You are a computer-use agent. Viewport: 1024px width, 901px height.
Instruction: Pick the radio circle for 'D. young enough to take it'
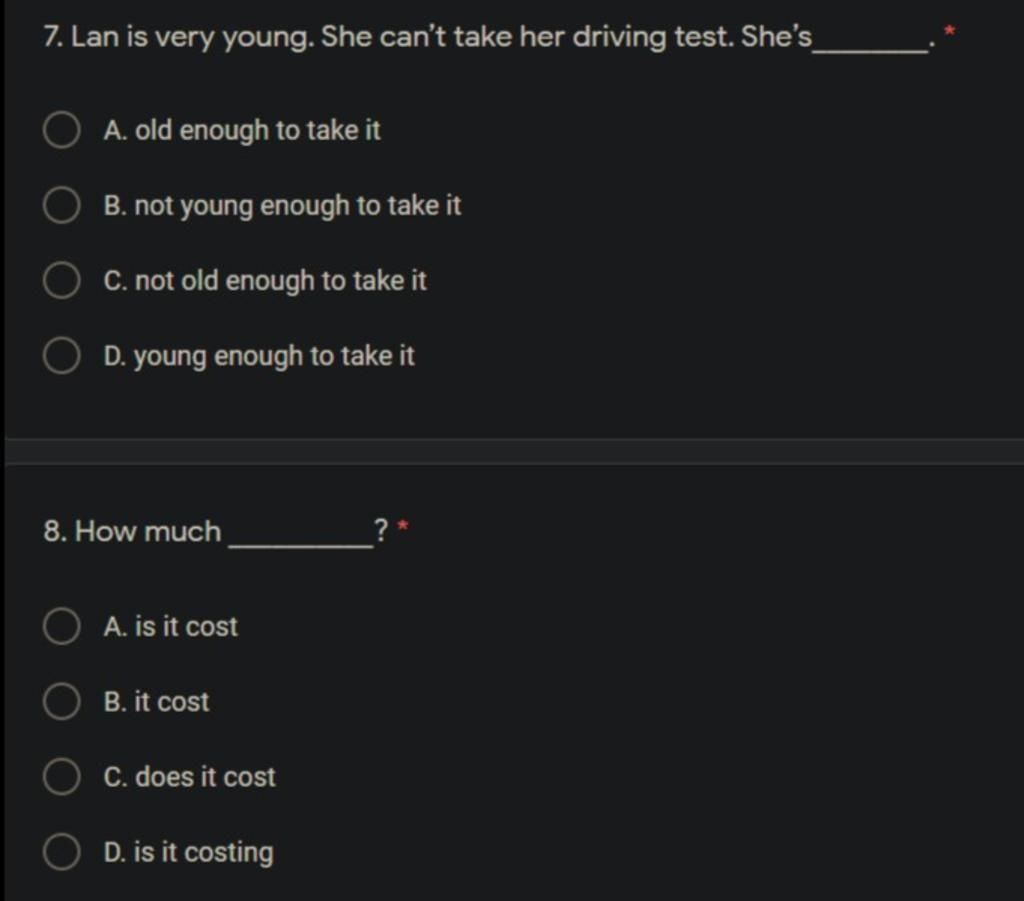pos(61,356)
